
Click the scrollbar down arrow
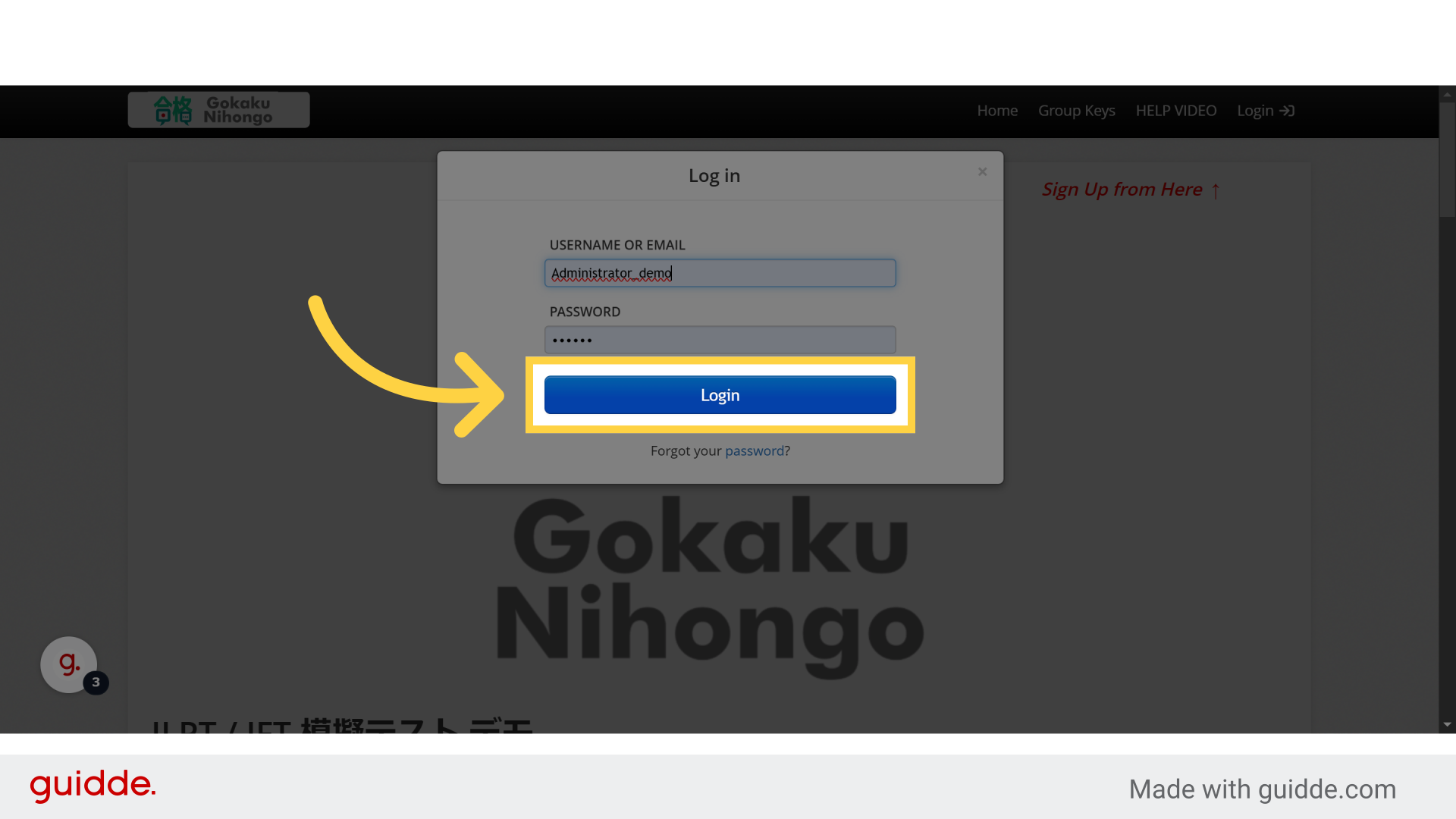coord(1447,724)
